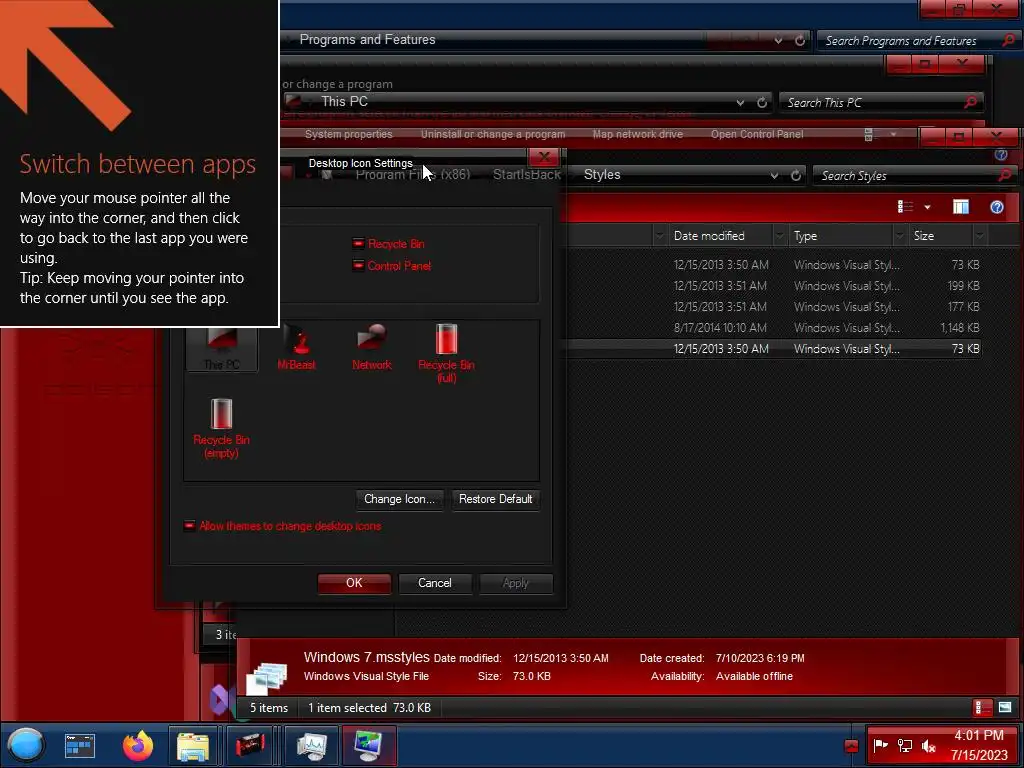Open view options dropdown arrow in Styles toolbar
The width and height of the screenshot is (1024, 768).
(x=927, y=207)
